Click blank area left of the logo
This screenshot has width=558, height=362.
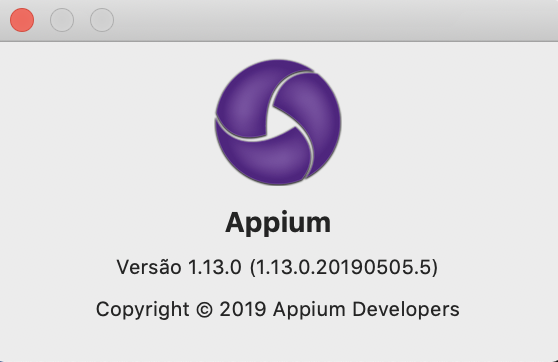[x=107, y=122]
